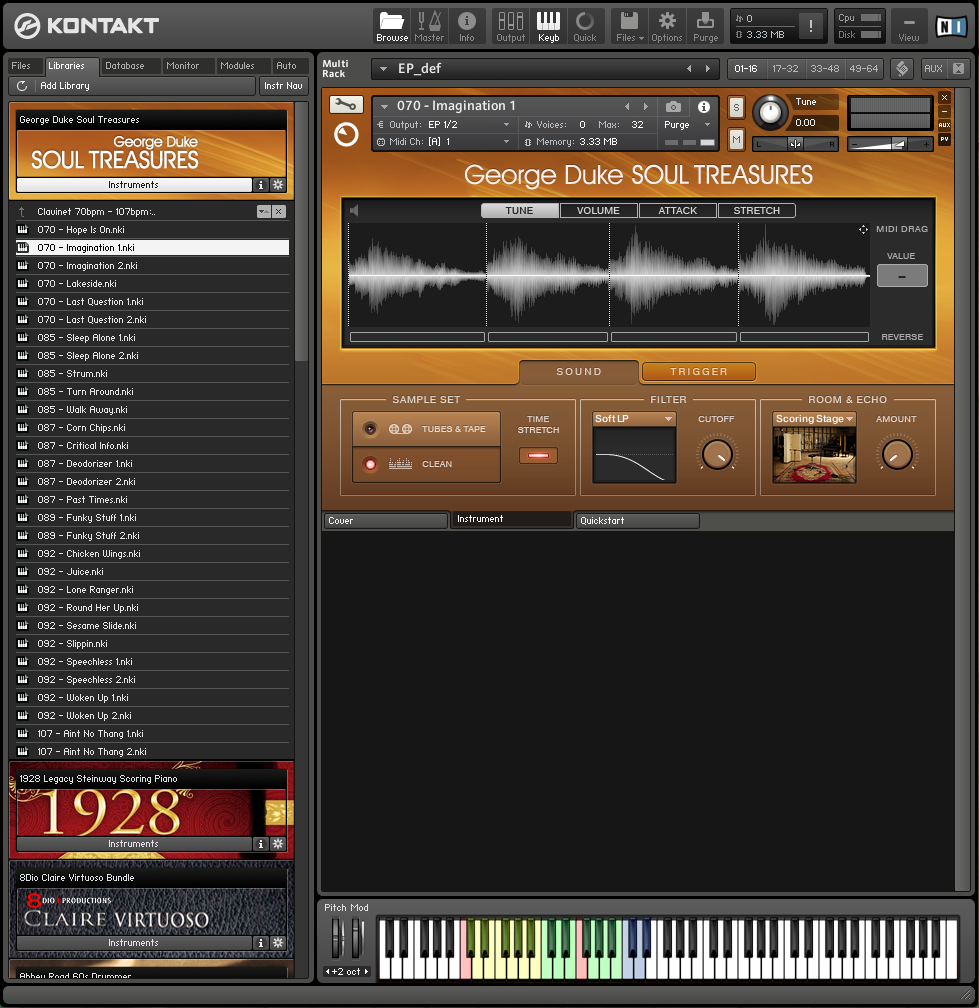Open the Scoring Stage room dropdown
Viewport: 979px width, 1008px height.
[x=814, y=418]
